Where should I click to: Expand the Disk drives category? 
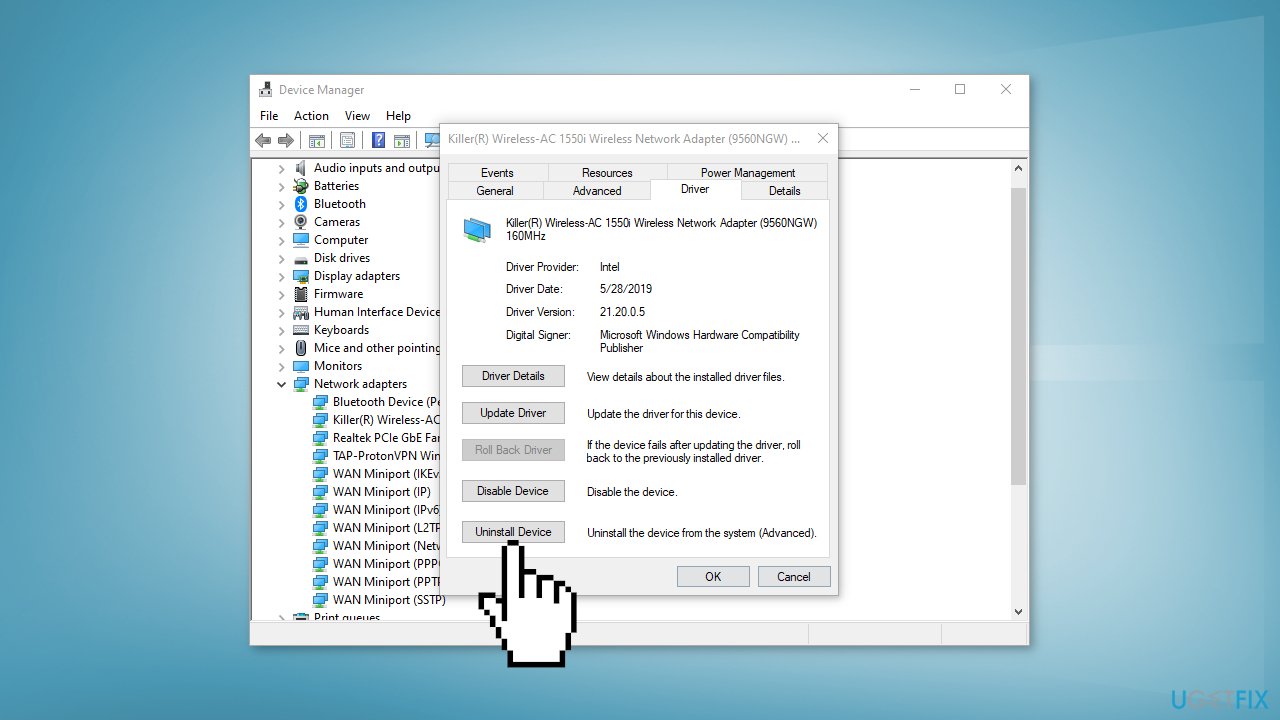(281, 257)
